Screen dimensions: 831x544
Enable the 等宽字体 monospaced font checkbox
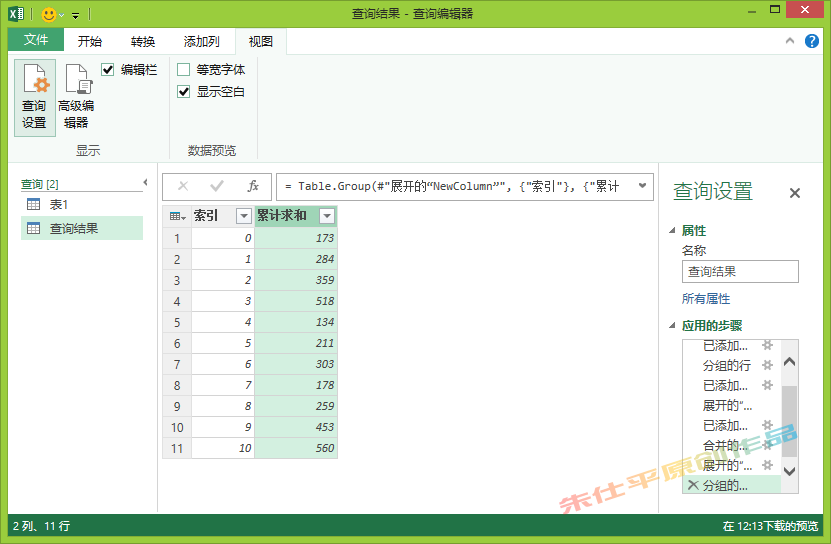(183, 69)
